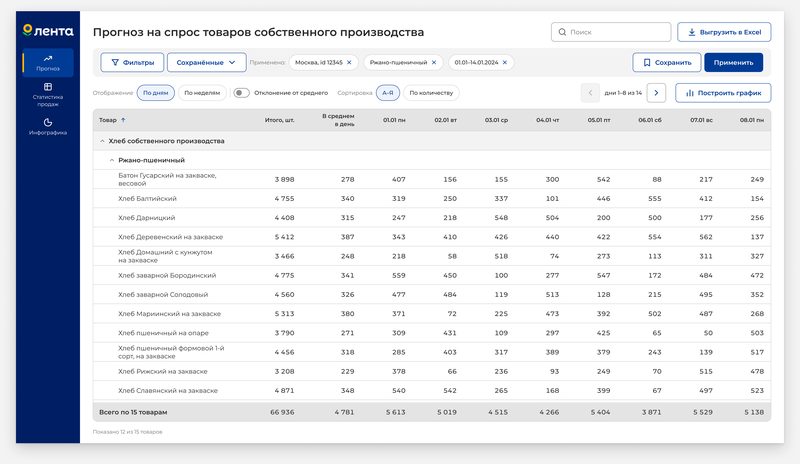The width and height of the screenshot is (800, 464).
Task: Click the 05.01 пт column header
Action: (599, 120)
